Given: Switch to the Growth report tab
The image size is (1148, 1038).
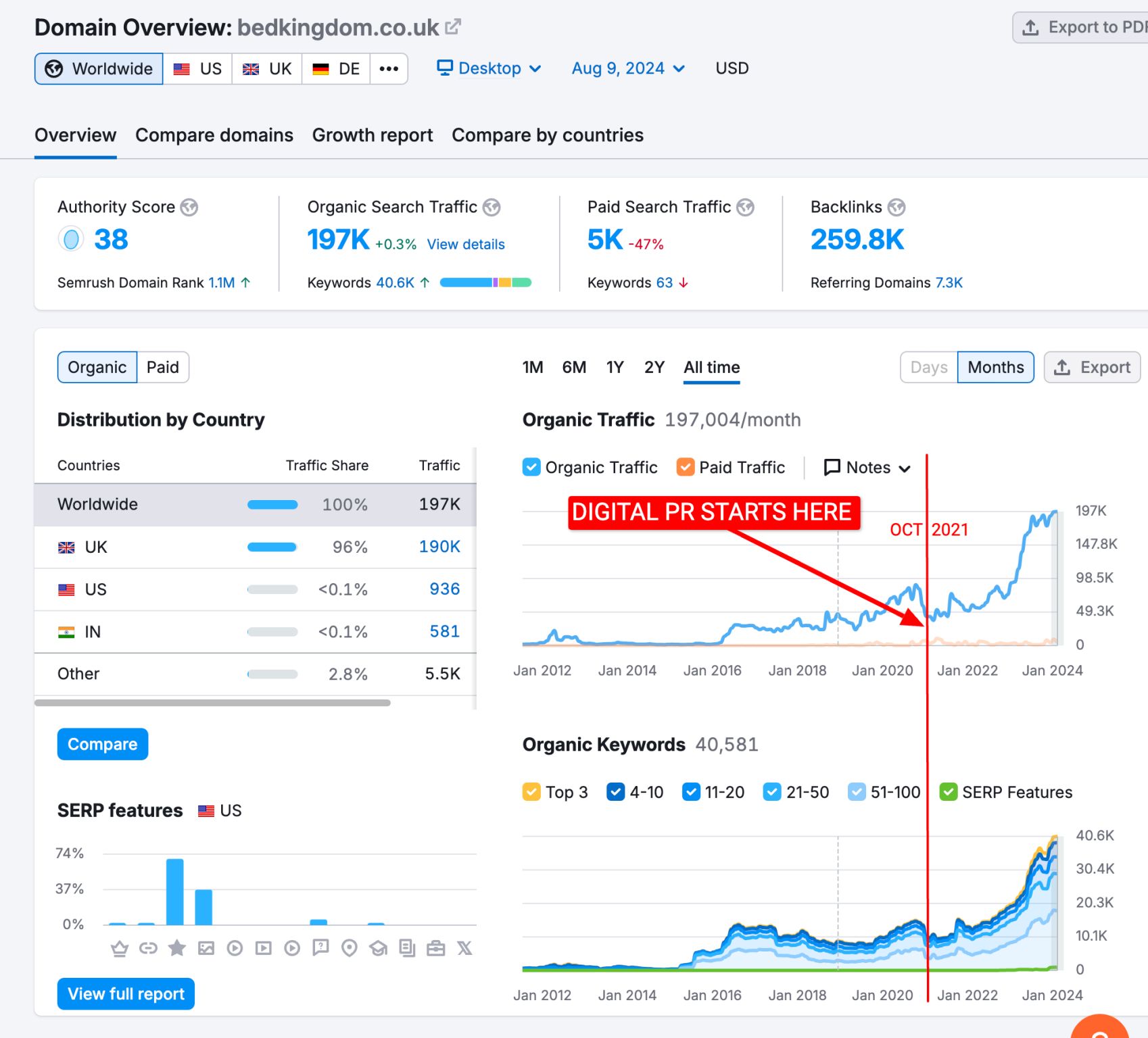Looking at the screenshot, I should 373,135.
